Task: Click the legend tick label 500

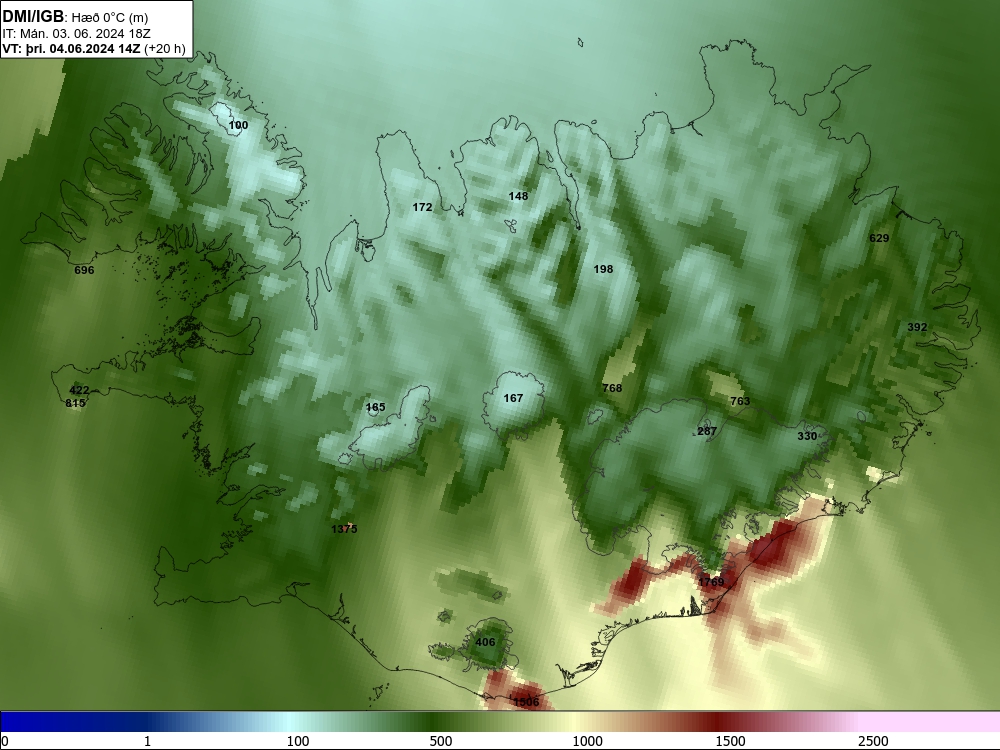Action: (441, 741)
